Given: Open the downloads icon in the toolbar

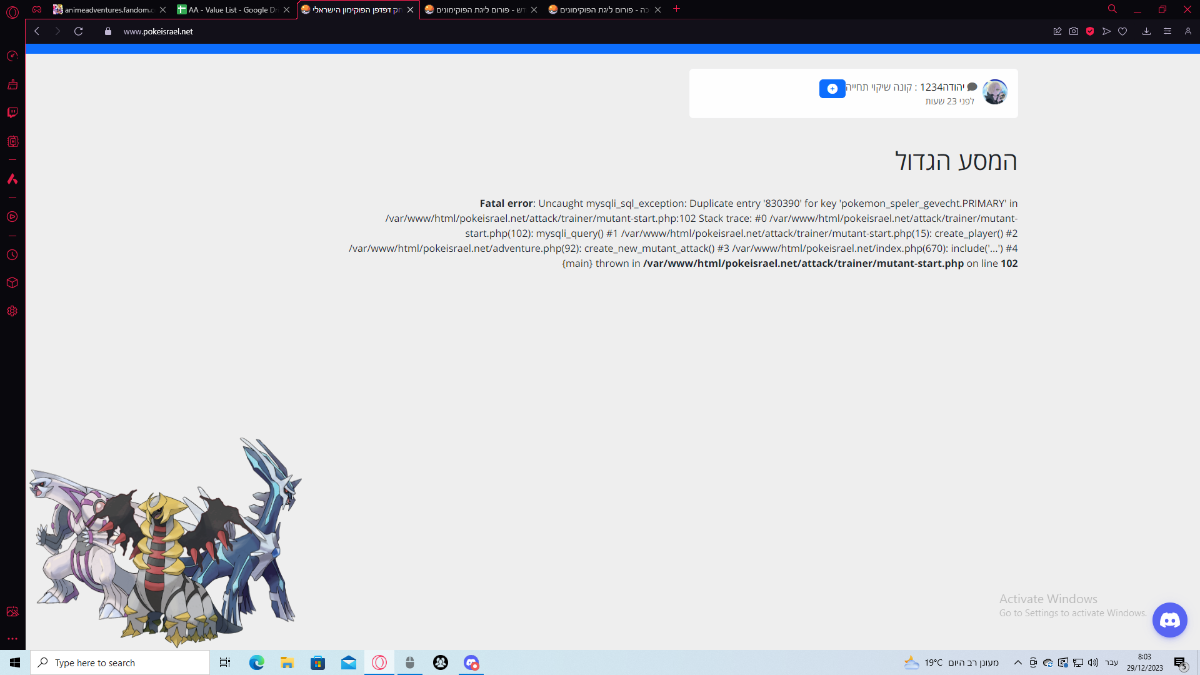Looking at the screenshot, I should pos(1146,31).
